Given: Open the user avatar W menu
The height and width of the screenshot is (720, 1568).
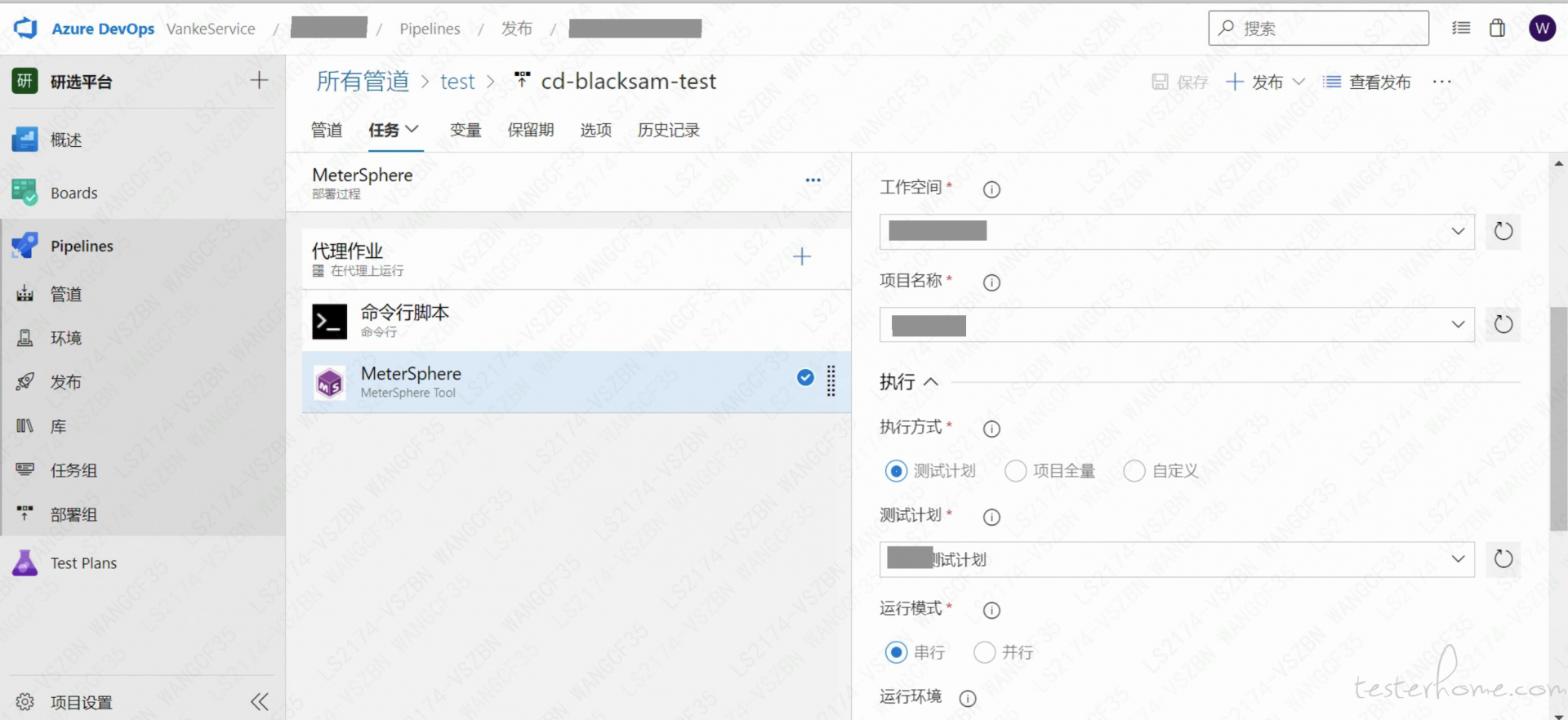Looking at the screenshot, I should click(1542, 29).
